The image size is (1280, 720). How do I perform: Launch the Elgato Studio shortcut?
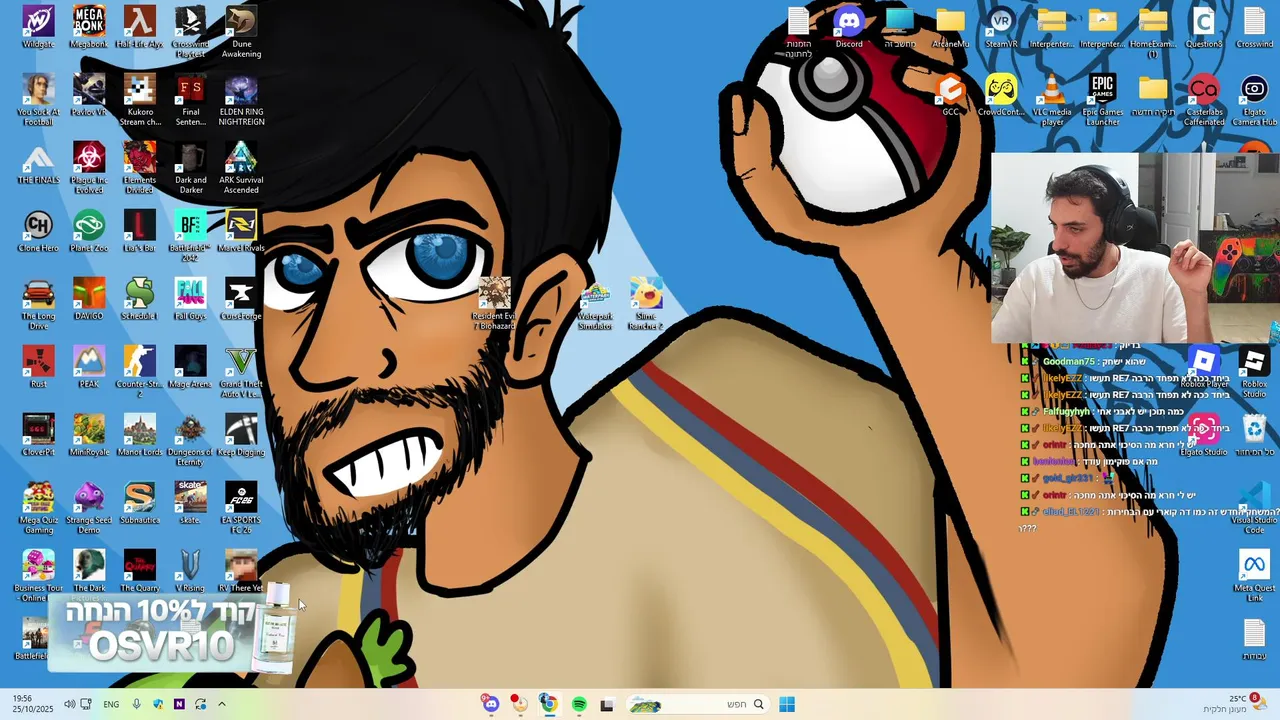pyautogui.click(x=1204, y=435)
